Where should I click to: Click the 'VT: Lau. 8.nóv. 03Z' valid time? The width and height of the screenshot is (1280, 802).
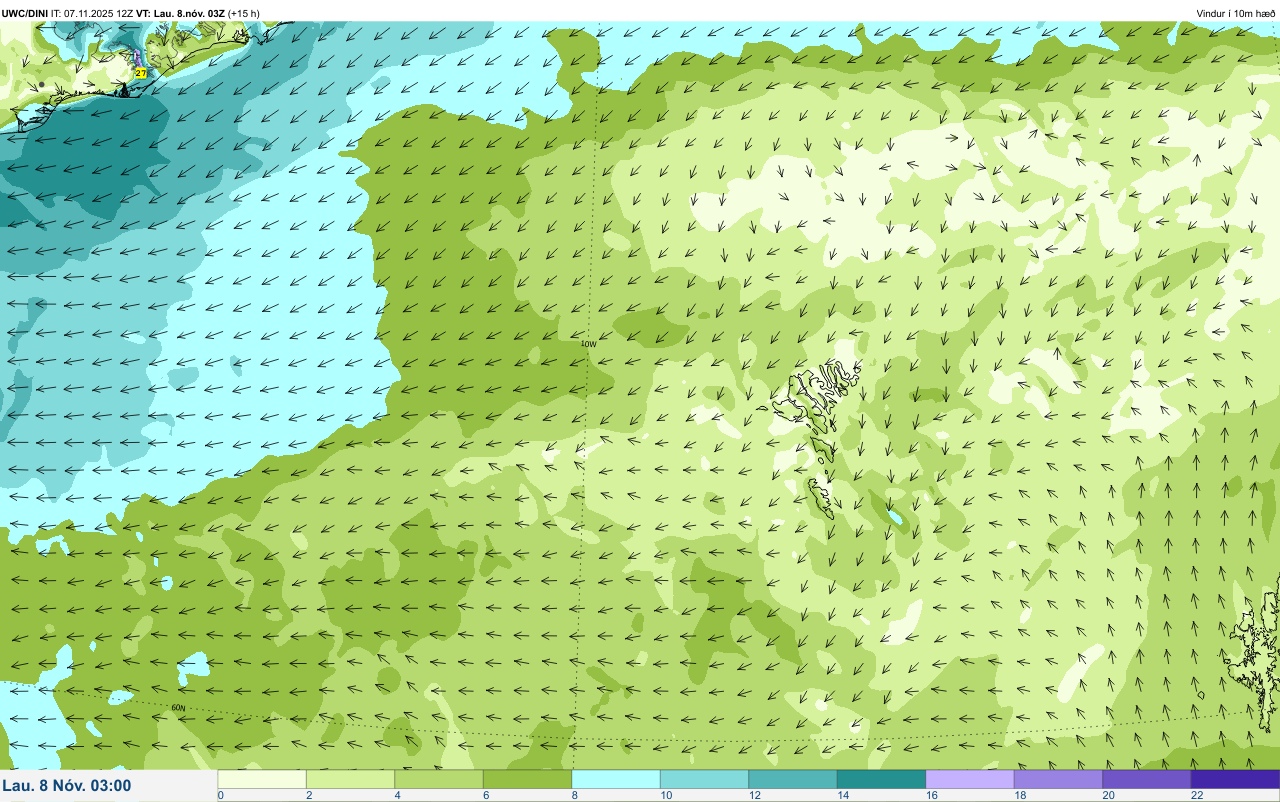pyautogui.click(x=180, y=13)
